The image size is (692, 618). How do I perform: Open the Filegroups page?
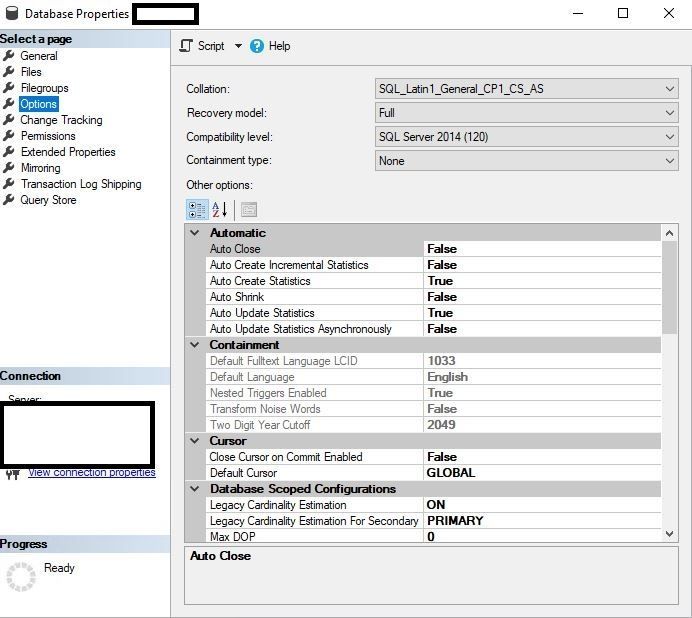click(x=45, y=88)
